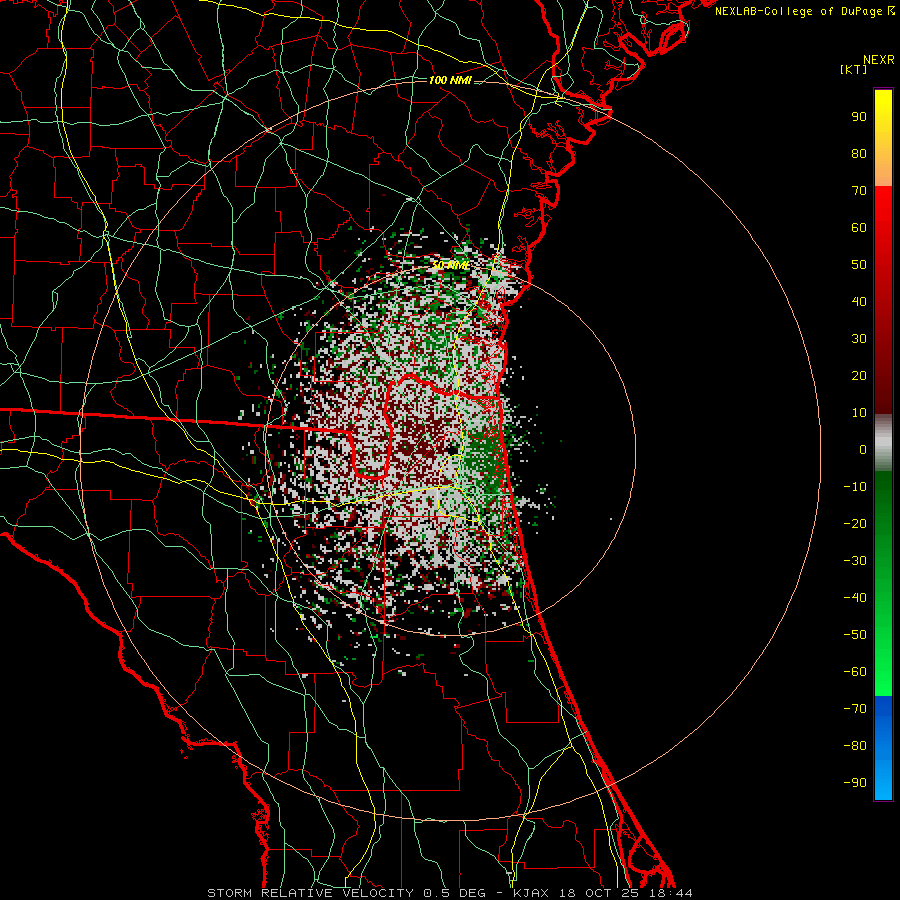
Task: Click the 70 value on velocity scale
Action: tap(859, 191)
